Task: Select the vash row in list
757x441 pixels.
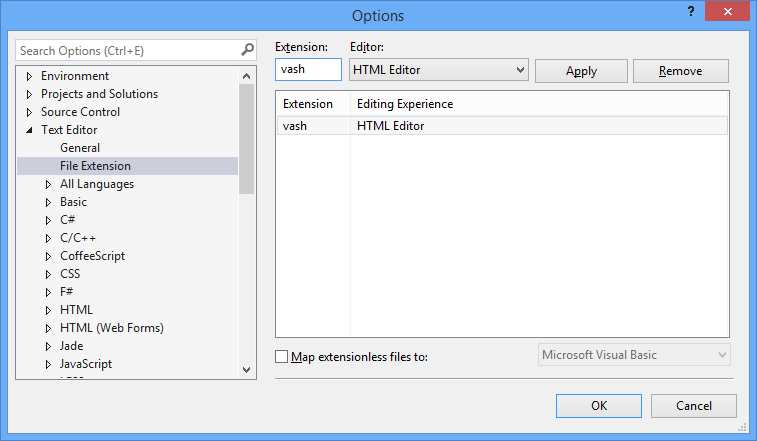Action: point(502,126)
